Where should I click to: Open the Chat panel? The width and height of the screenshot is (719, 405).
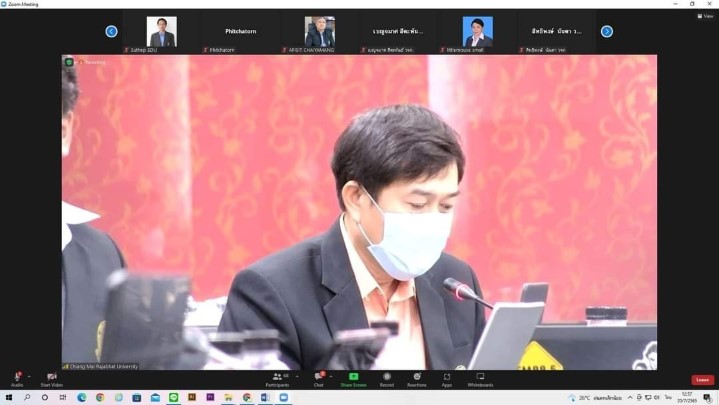pyautogui.click(x=319, y=379)
